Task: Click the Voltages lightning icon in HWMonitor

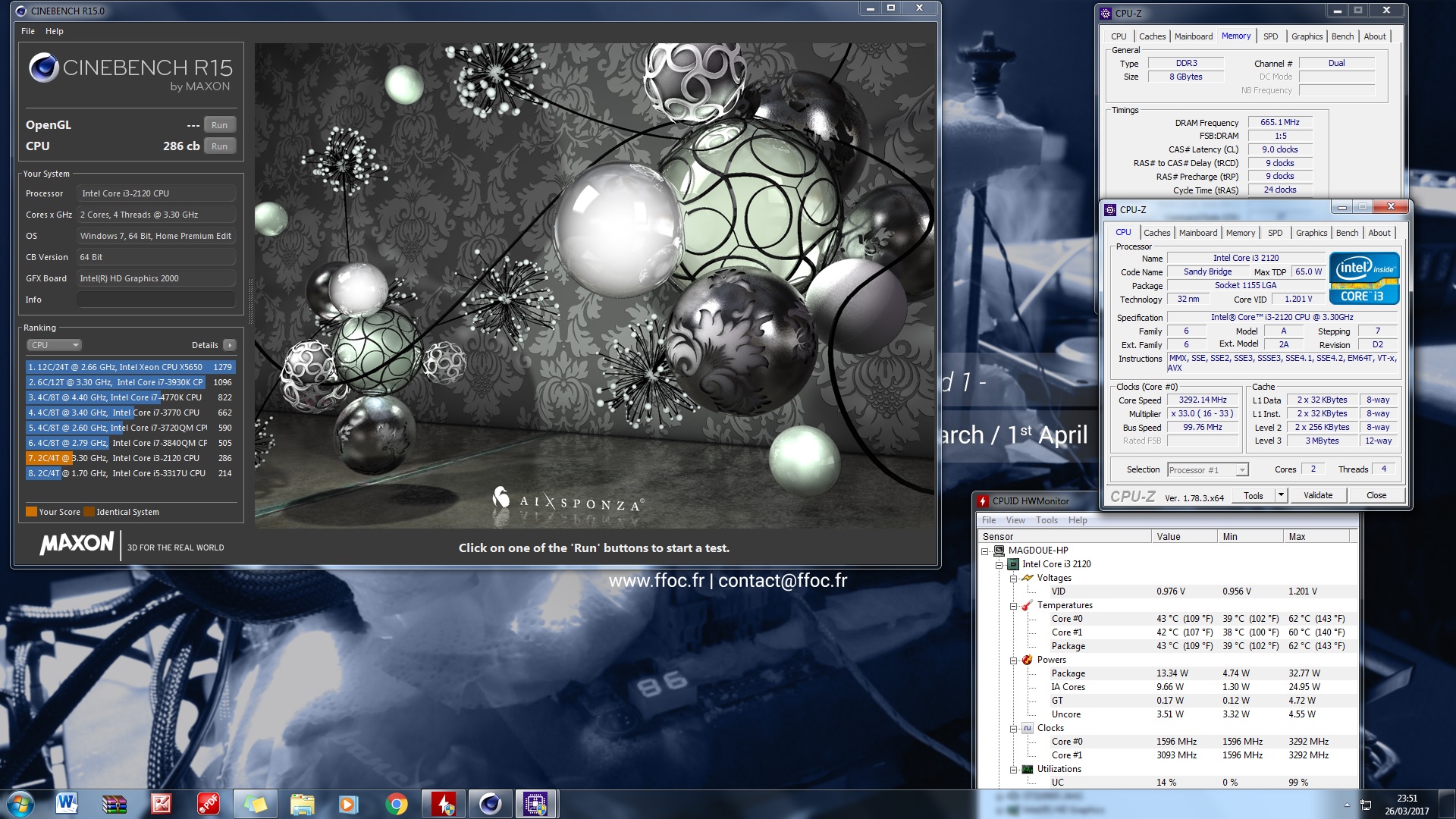Action: pos(1028,578)
